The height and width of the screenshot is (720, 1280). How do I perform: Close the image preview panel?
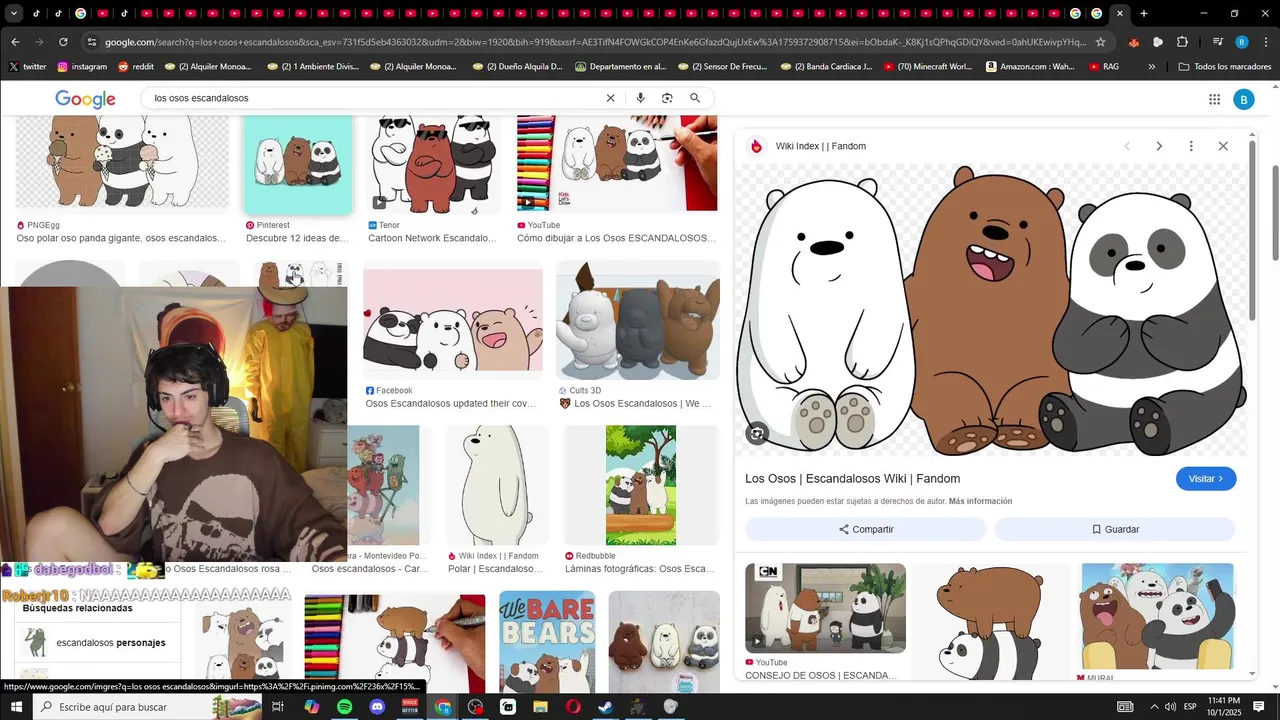point(1223,146)
